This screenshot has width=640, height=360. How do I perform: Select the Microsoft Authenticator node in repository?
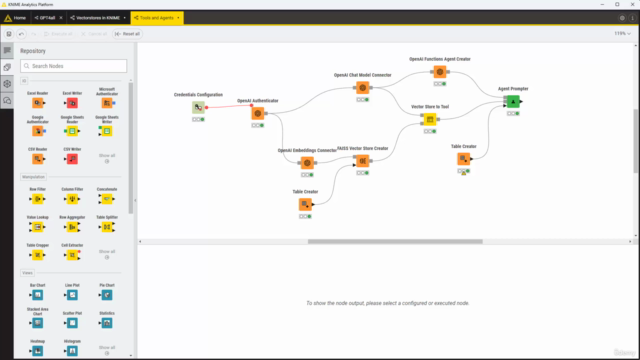point(107,103)
